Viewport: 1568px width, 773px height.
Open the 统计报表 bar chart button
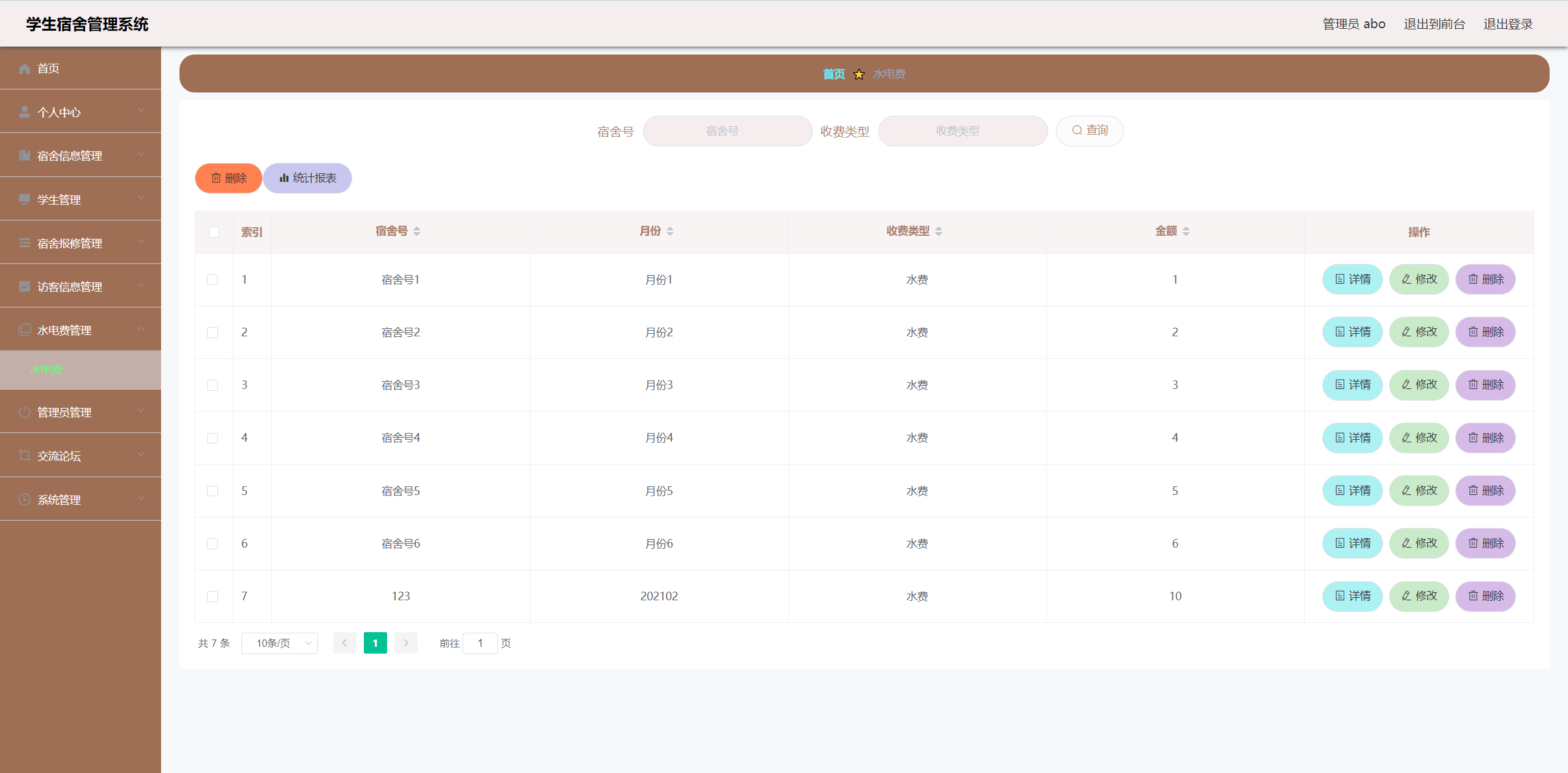click(x=307, y=178)
